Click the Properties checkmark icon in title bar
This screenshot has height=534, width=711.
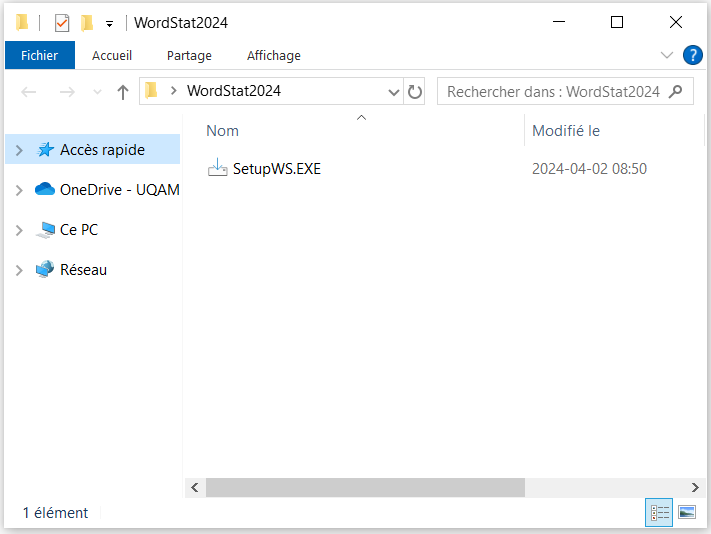tap(62, 23)
